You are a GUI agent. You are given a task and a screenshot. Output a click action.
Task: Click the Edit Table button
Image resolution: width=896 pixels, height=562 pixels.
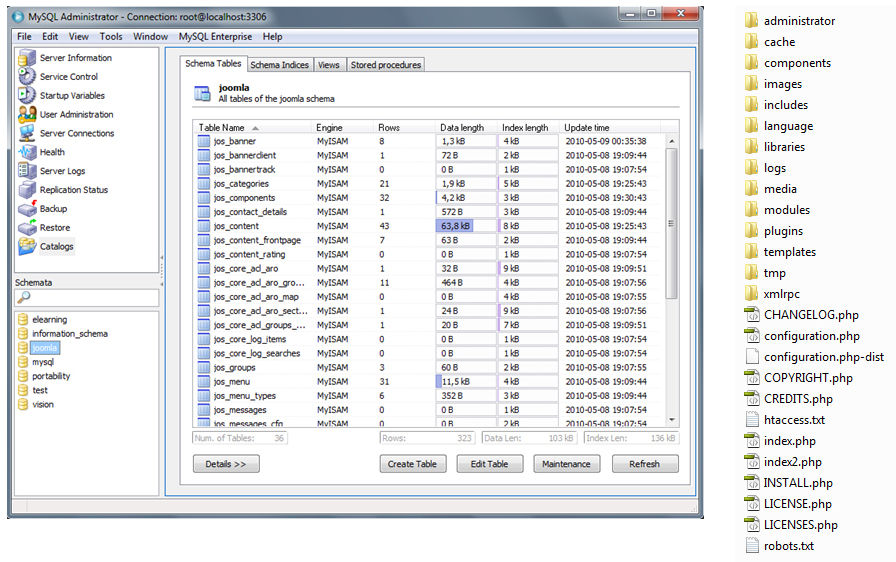pos(490,464)
